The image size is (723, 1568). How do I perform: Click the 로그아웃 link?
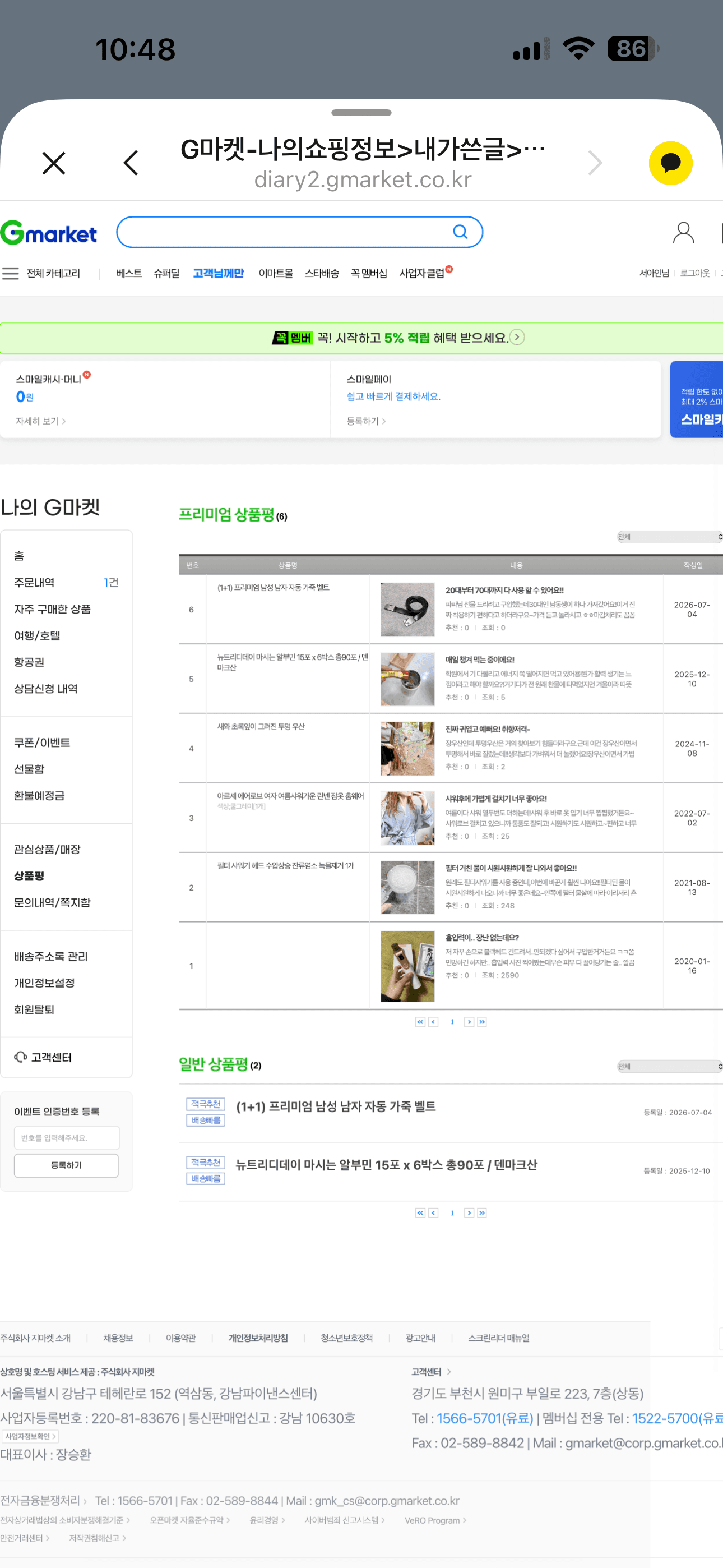(695, 273)
